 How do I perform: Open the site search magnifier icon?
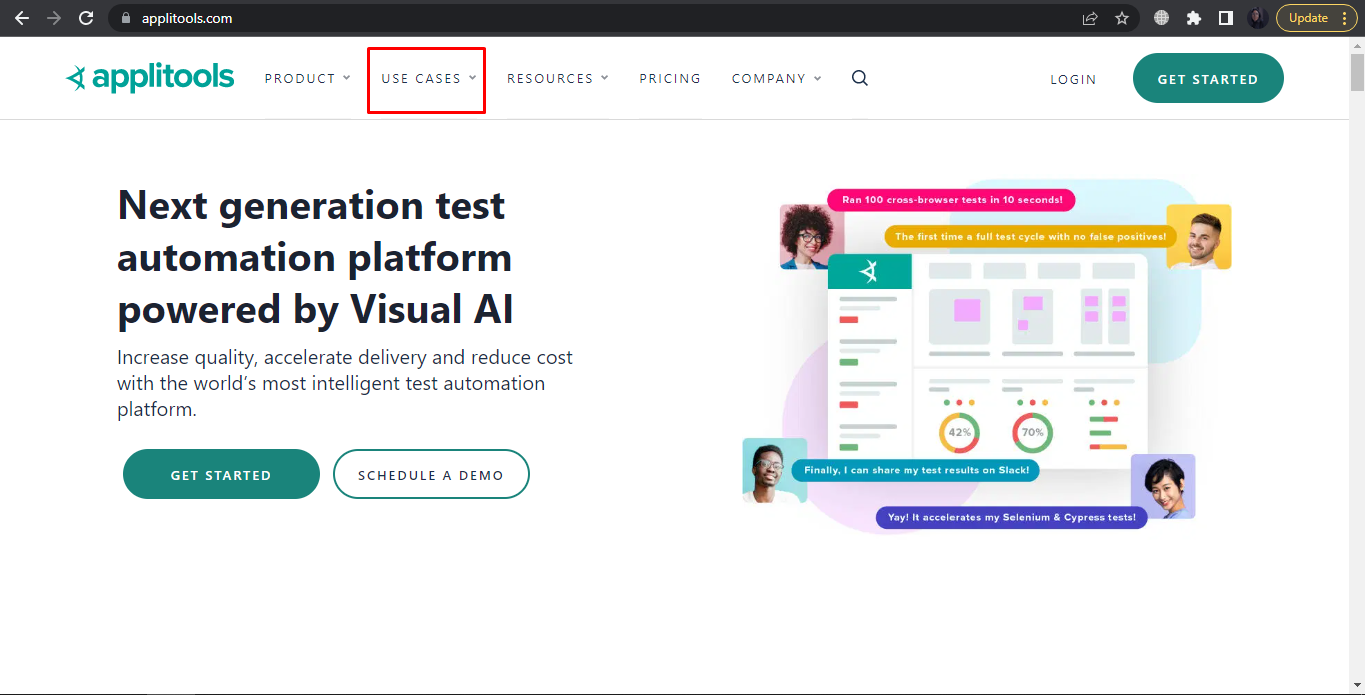pyautogui.click(x=860, y=78)
